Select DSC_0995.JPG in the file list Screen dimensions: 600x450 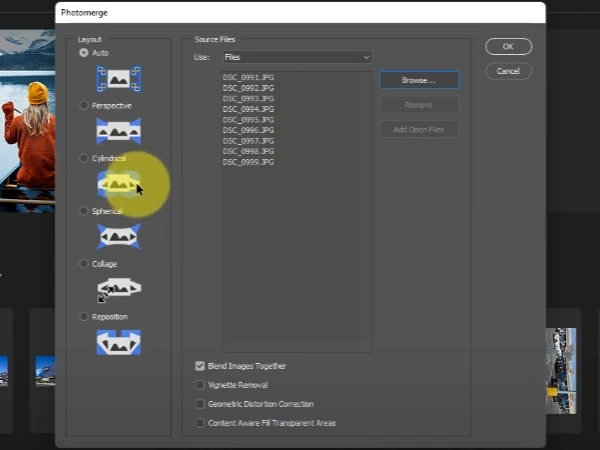click(248, 120)
